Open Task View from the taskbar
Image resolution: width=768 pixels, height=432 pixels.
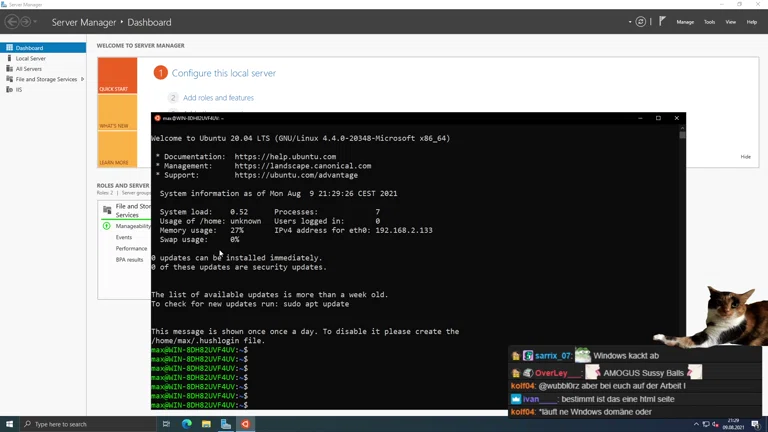point(167,424)
